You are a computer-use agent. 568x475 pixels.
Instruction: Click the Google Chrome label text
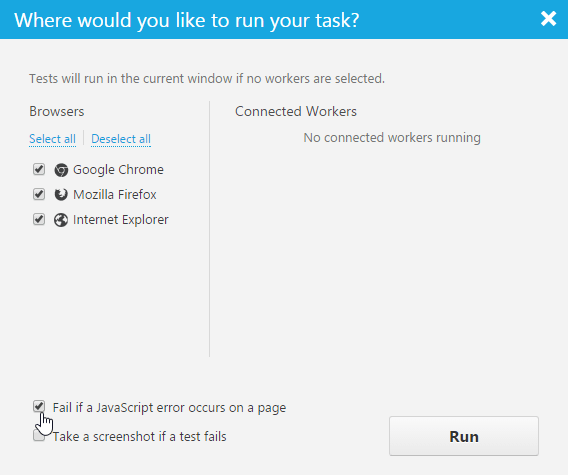(118, 170)
